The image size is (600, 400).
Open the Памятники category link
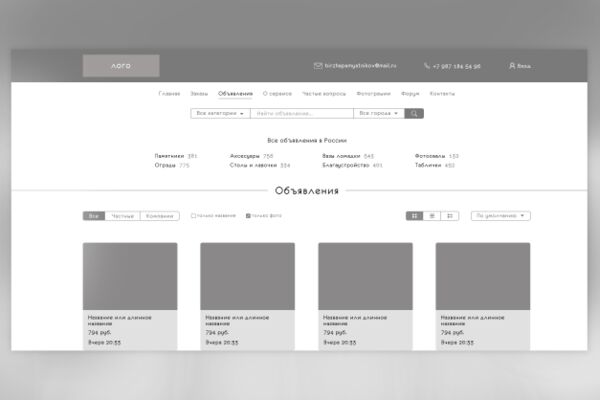169,156
